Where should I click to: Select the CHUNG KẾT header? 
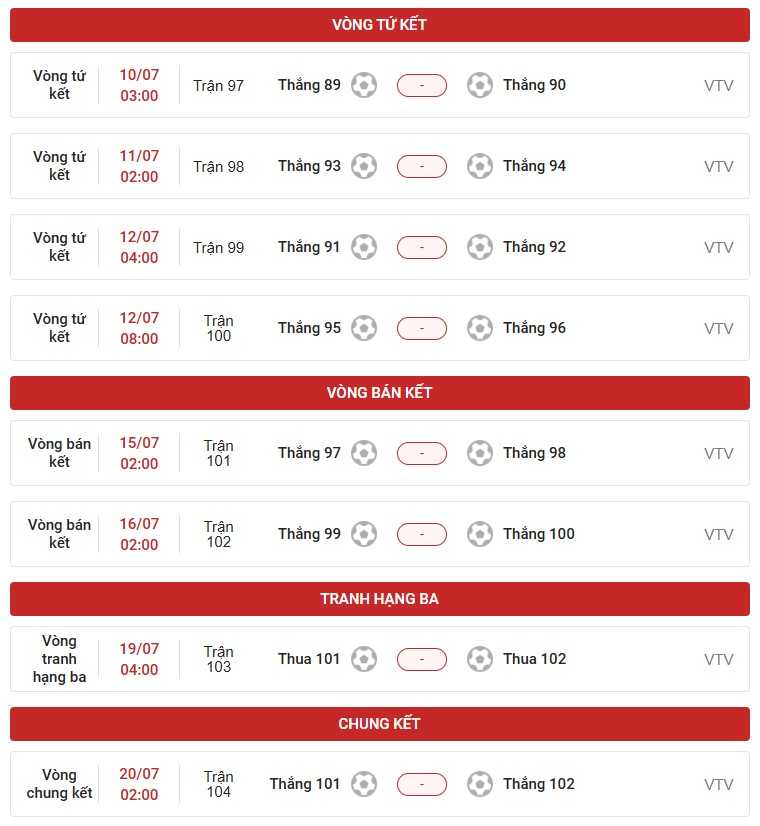coord(380,724)
